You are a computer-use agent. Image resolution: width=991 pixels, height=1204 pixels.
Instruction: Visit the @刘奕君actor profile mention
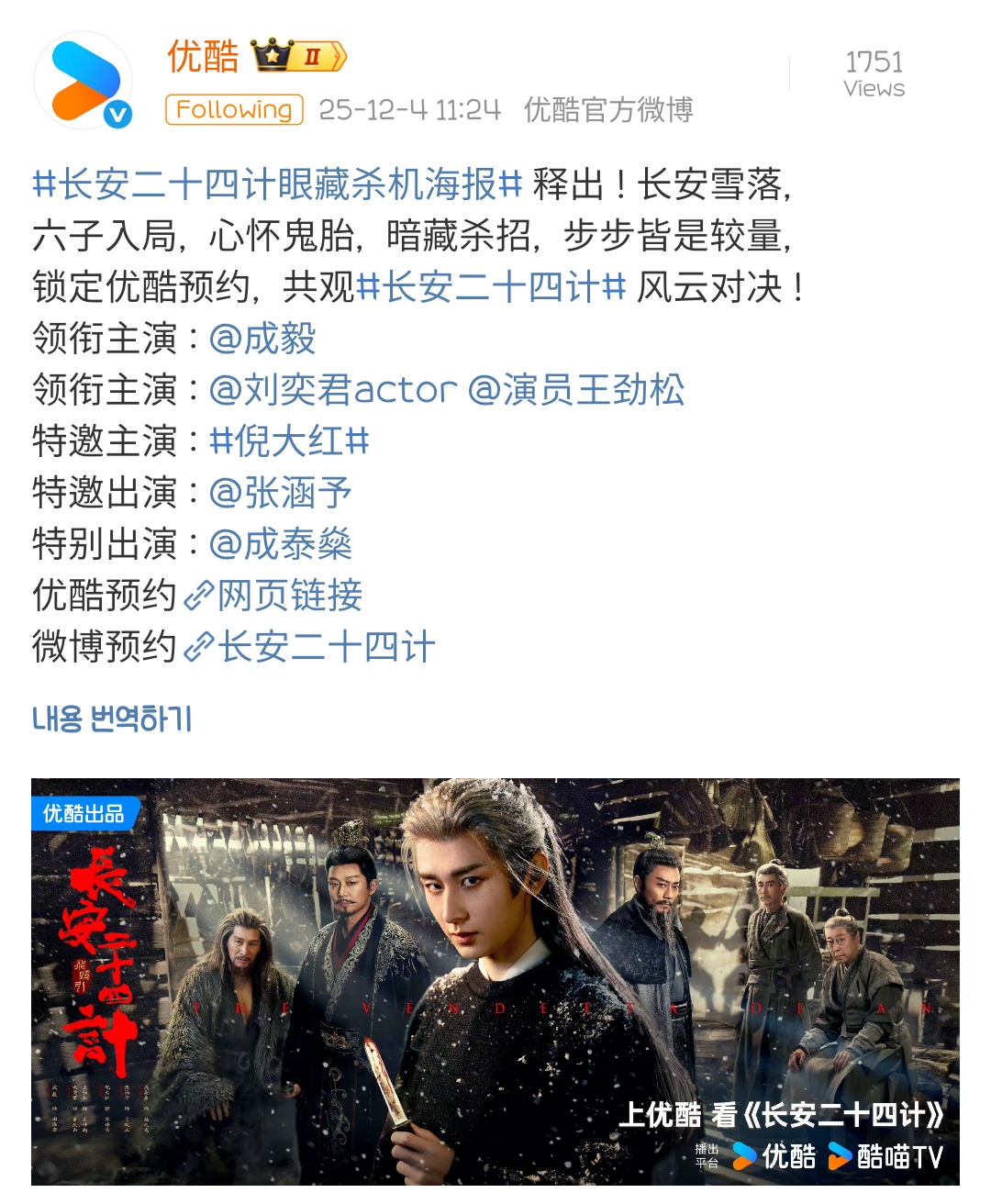pyautogui.click(x=332, y=390)
